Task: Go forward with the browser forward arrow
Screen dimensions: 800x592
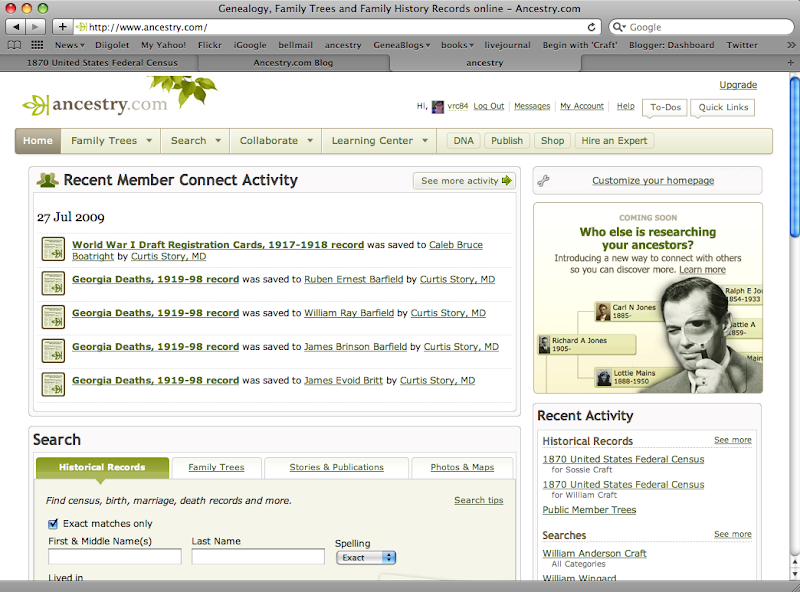Action: coord(35,27)
